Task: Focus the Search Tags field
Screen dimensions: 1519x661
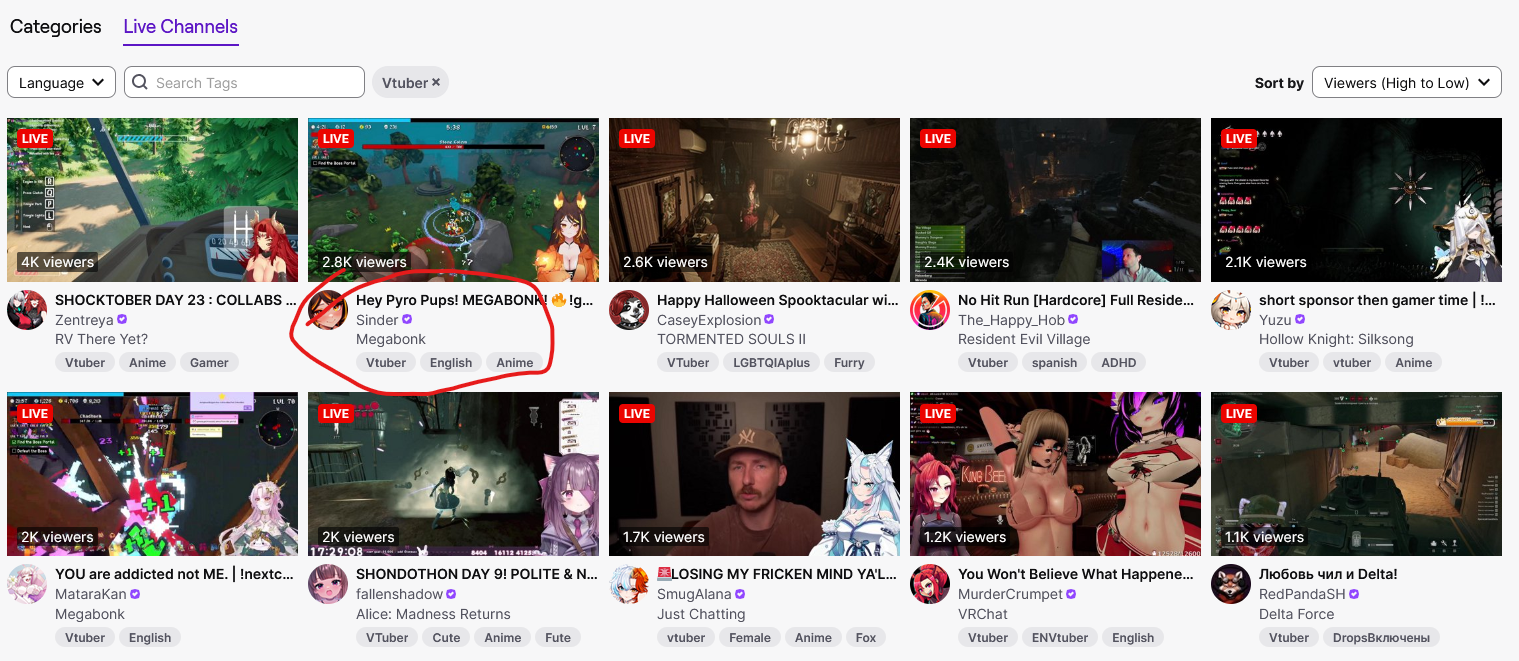Action: click(x=244, y=83)
